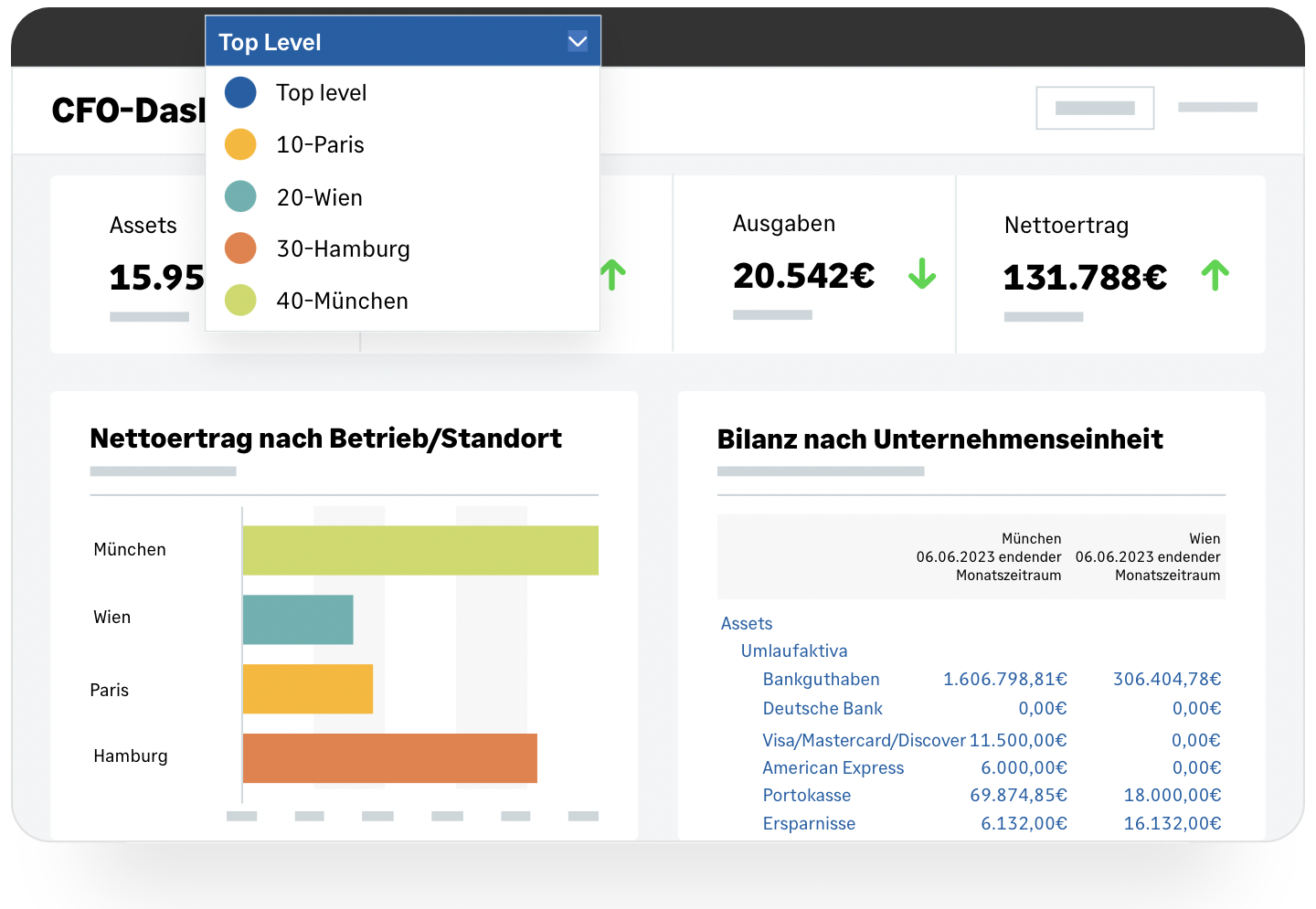Click the outlined button in dashboard header
Viewport: 1316px width, 909px height.
1094,108
